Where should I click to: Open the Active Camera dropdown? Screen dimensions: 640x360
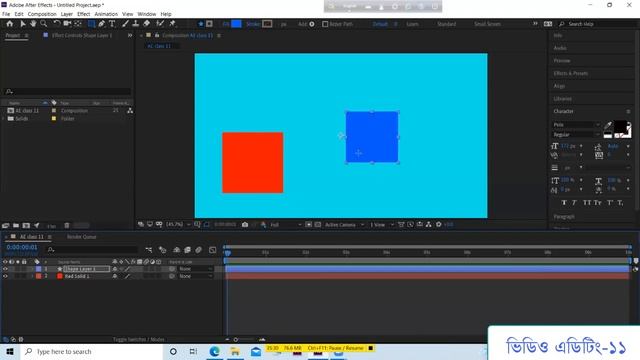(x=344, y=224)
